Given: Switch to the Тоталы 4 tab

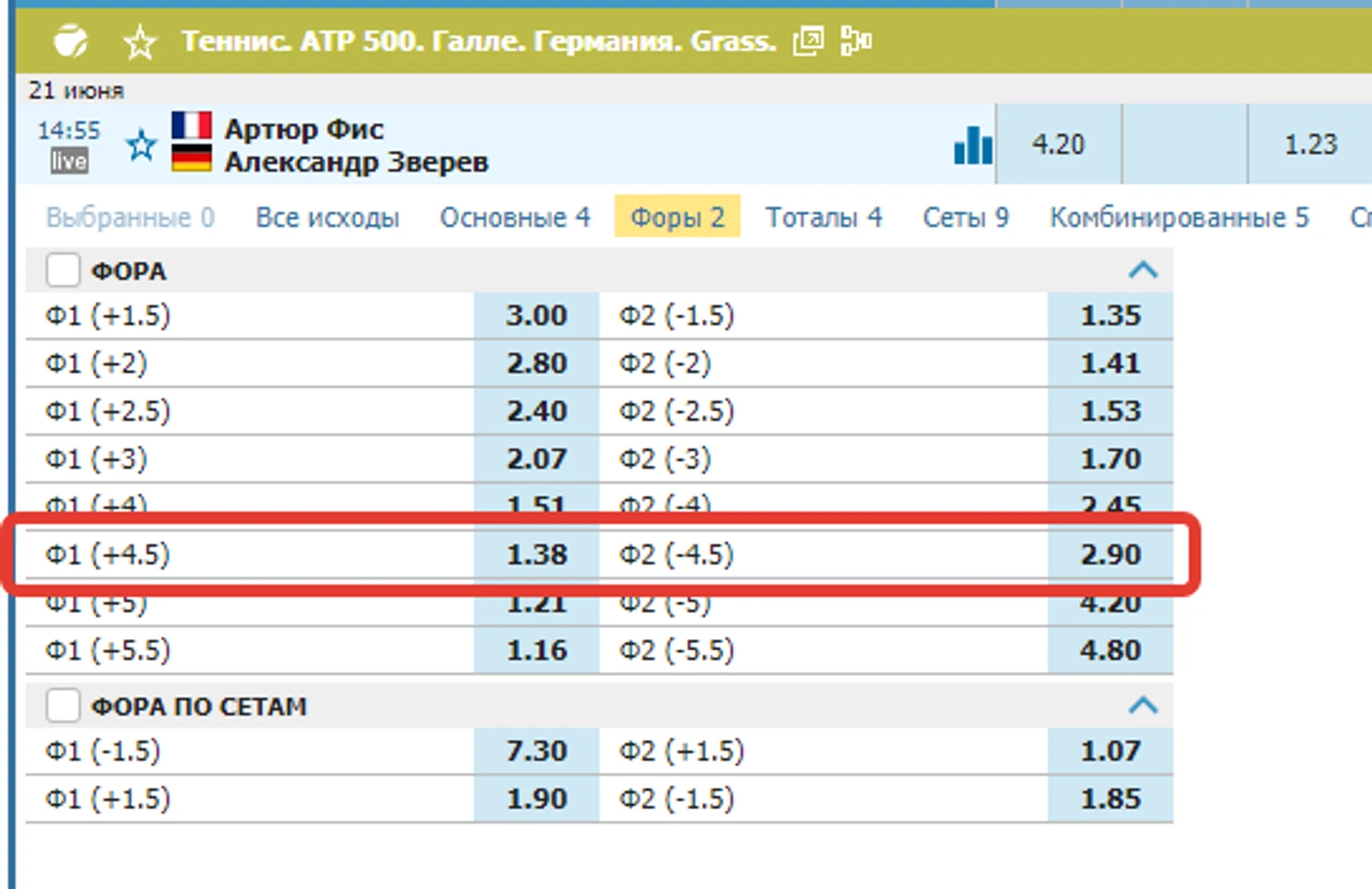Looking at the screenshot, I should [x=823, y=218].
